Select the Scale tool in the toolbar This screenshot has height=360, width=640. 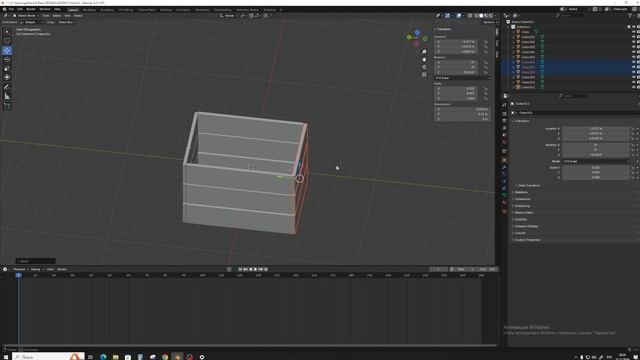point(7,69)
